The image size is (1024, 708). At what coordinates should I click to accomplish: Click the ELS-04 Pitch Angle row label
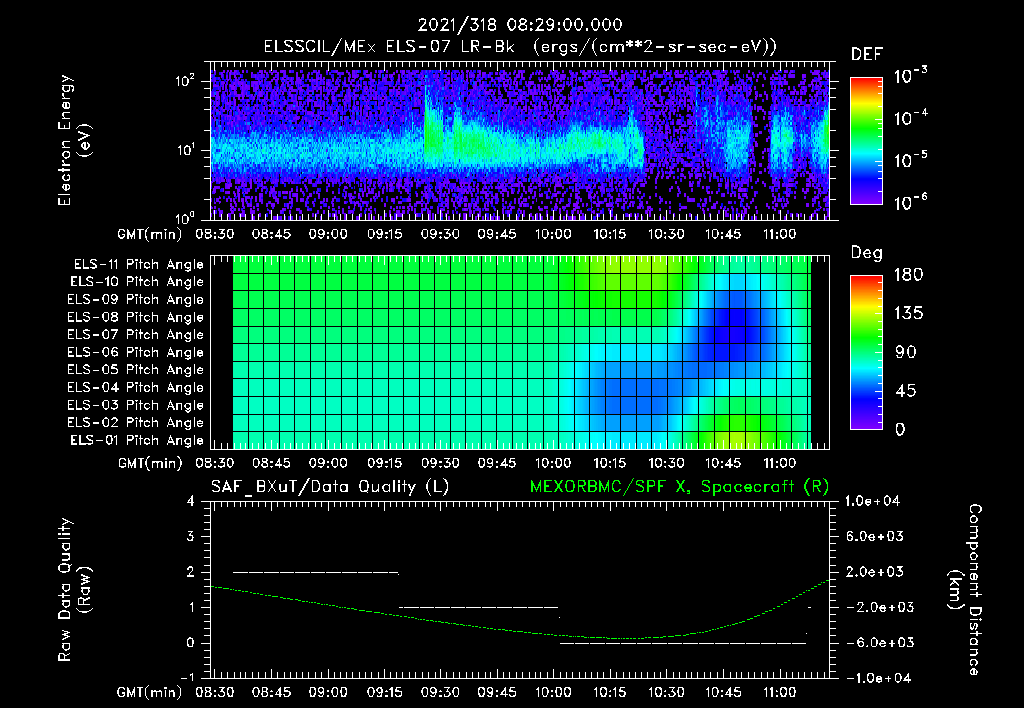click(136, 387)
